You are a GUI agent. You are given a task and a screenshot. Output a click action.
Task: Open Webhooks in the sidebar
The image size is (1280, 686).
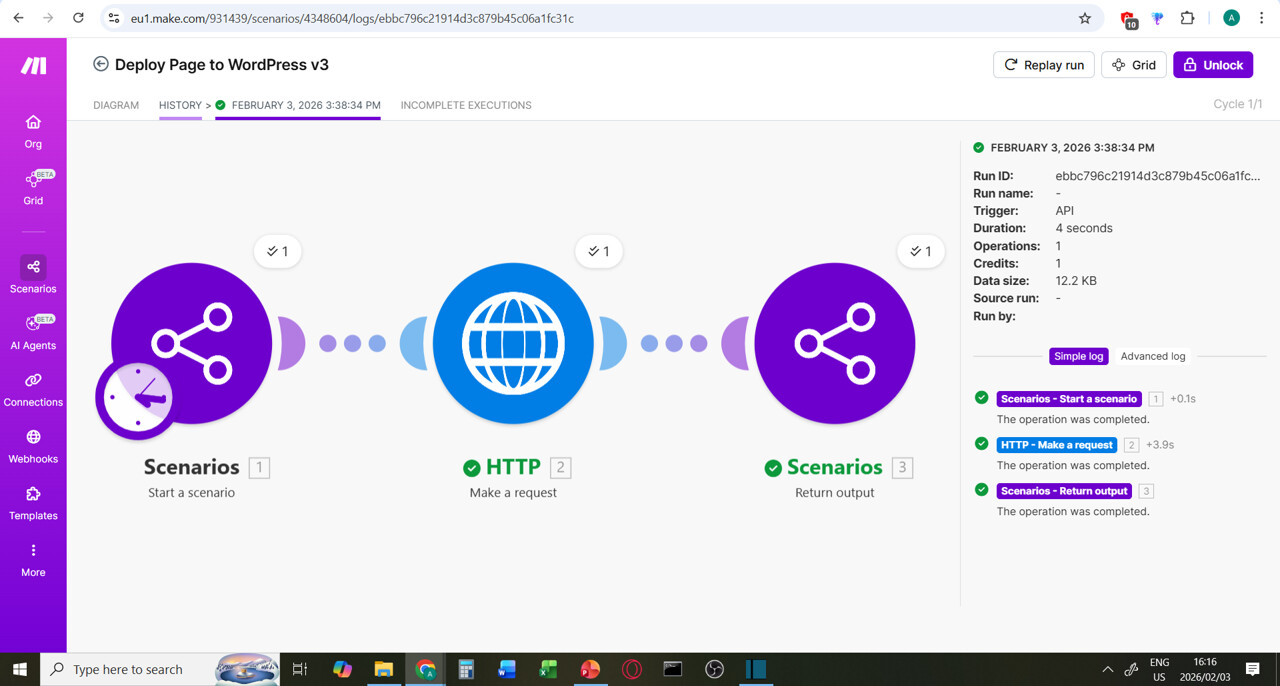[33, 446]
